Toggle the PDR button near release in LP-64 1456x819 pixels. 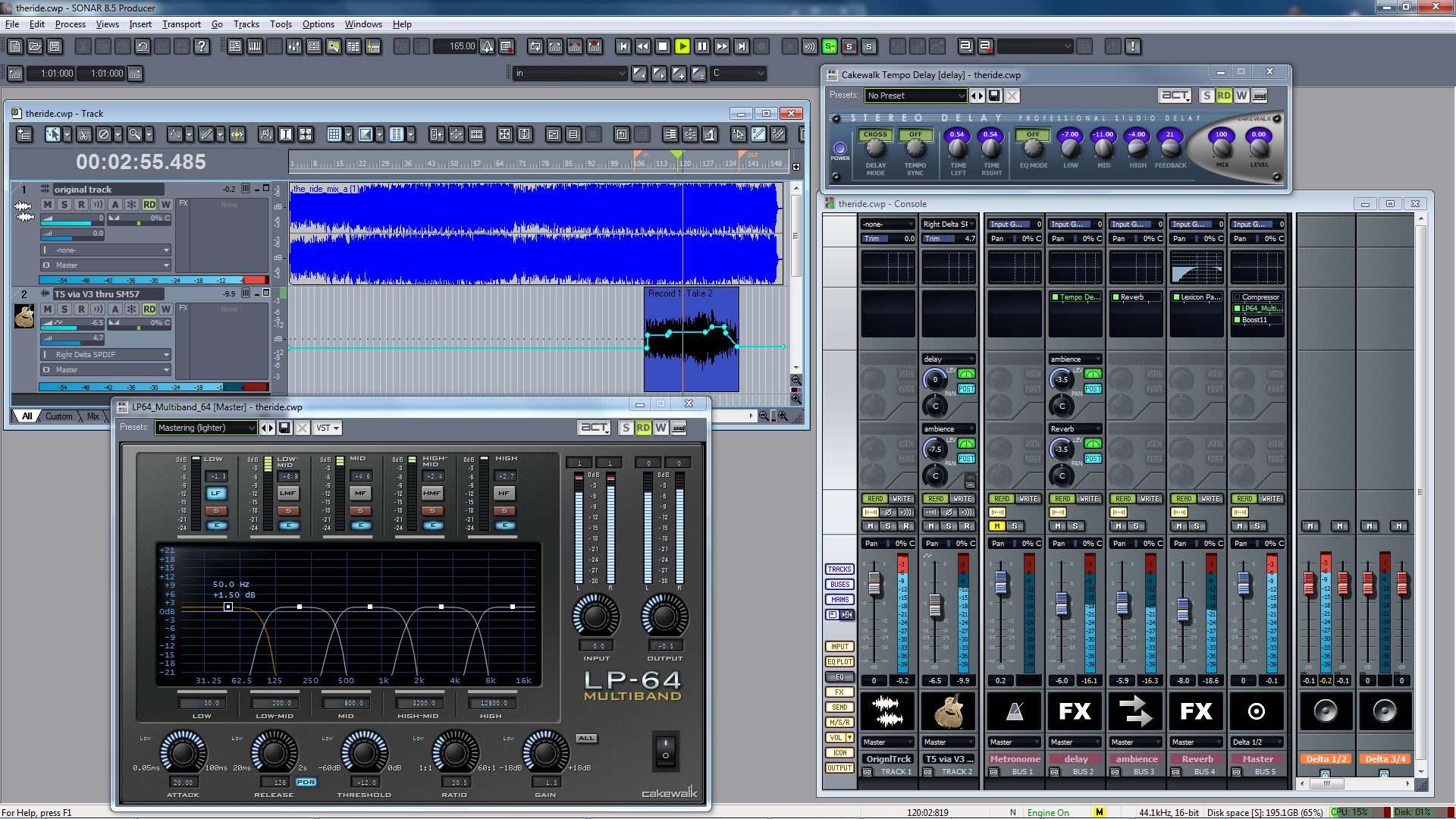point(306,782)
